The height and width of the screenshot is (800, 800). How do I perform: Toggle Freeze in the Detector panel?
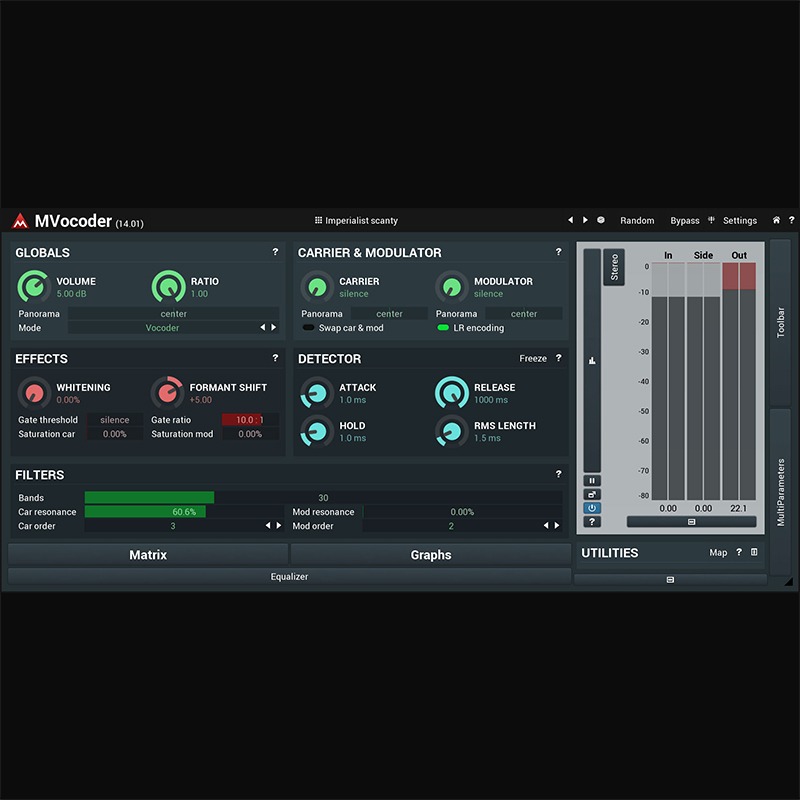click(533, 358)
